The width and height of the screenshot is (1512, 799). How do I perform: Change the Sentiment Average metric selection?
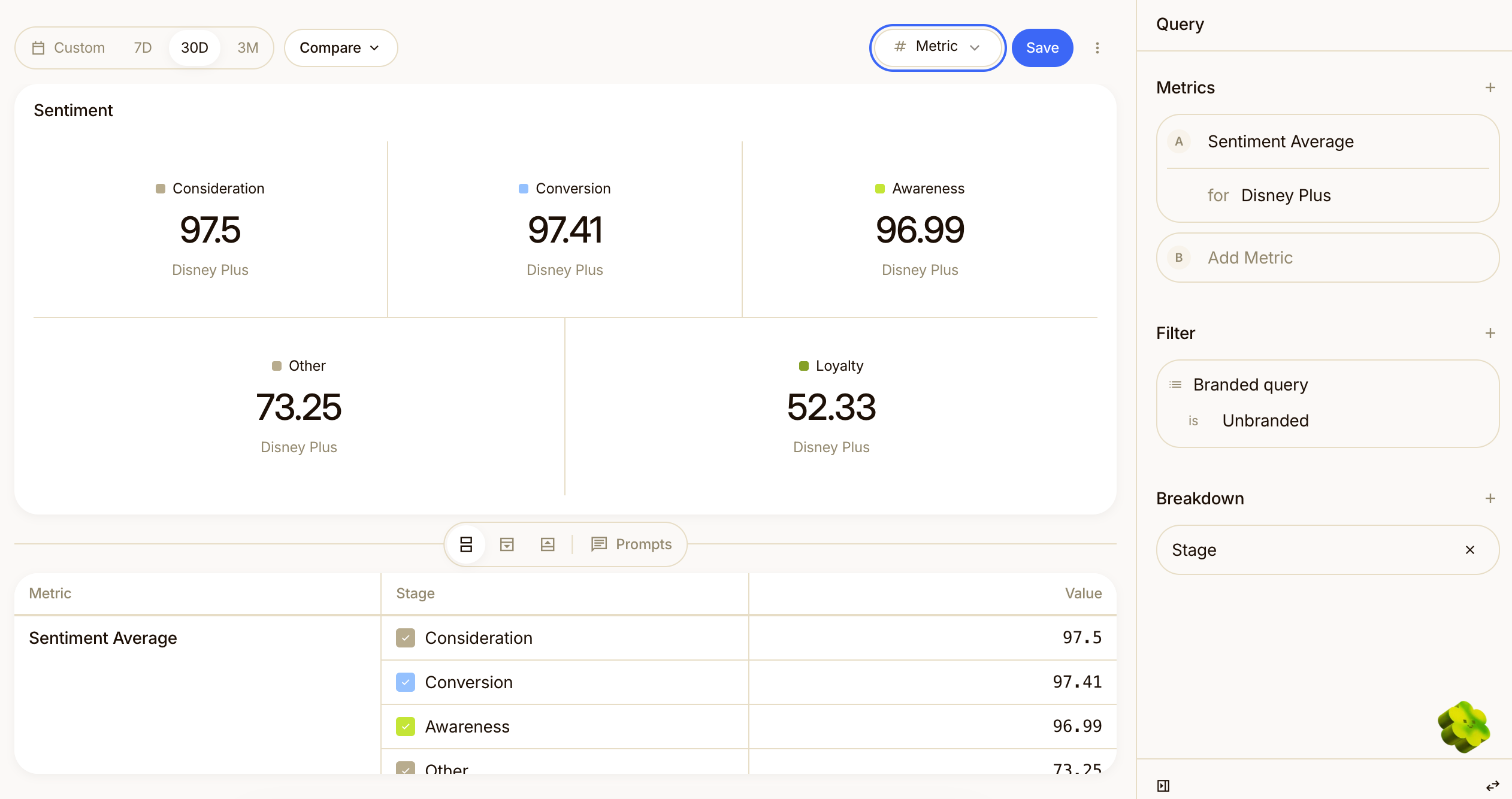coord(1281,141)
